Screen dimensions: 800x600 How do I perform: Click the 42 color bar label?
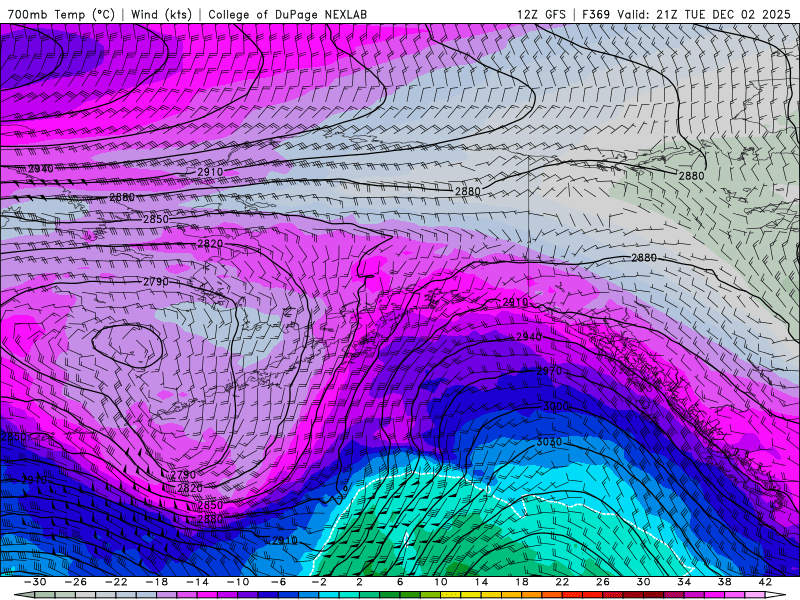click(x=765, y=582)
